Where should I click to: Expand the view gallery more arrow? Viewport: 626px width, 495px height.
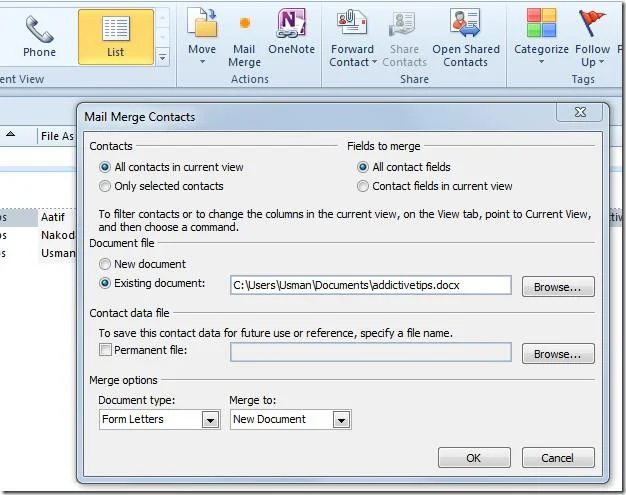[162, 57]
